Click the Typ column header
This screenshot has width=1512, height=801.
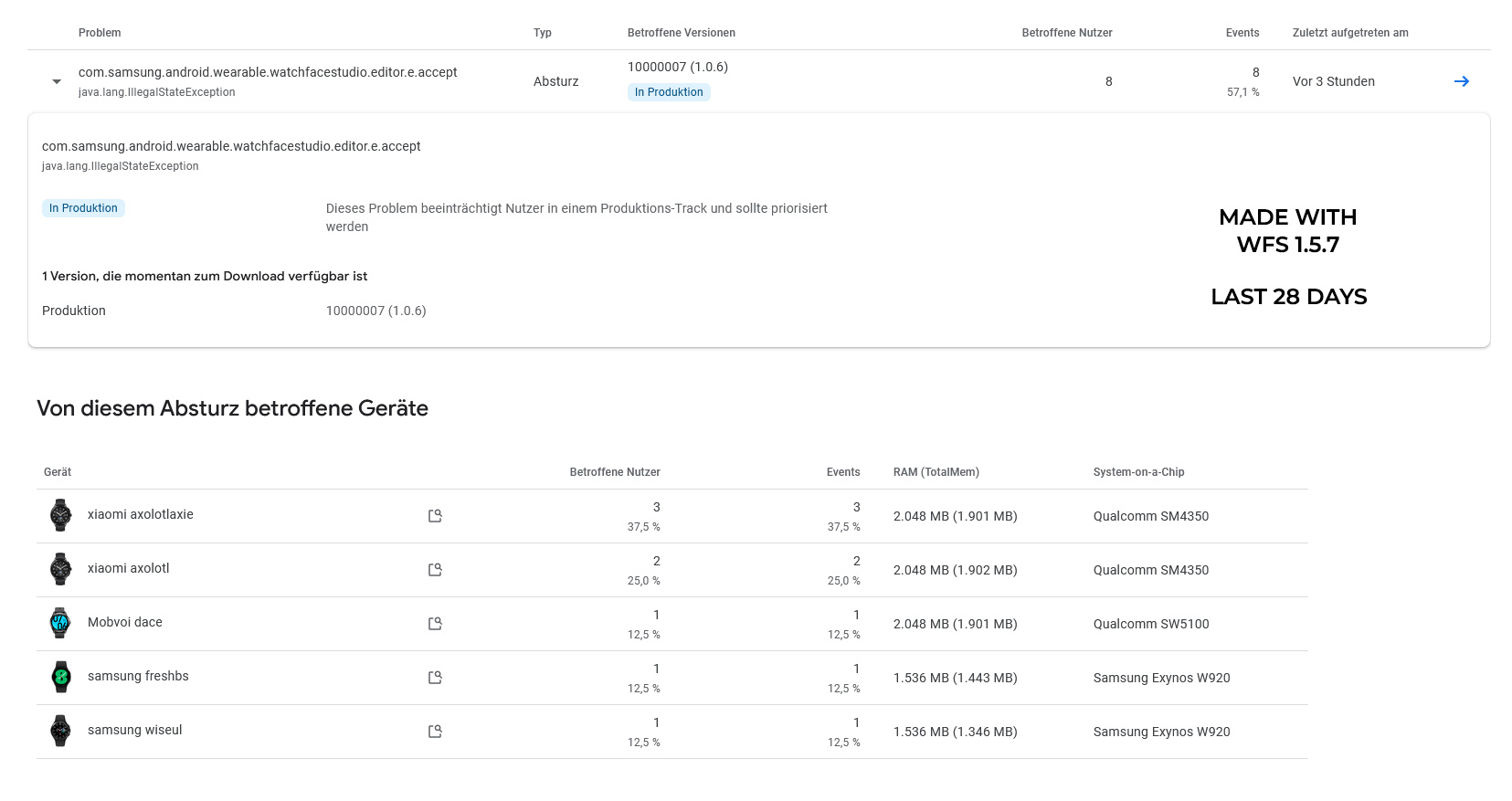543,33
